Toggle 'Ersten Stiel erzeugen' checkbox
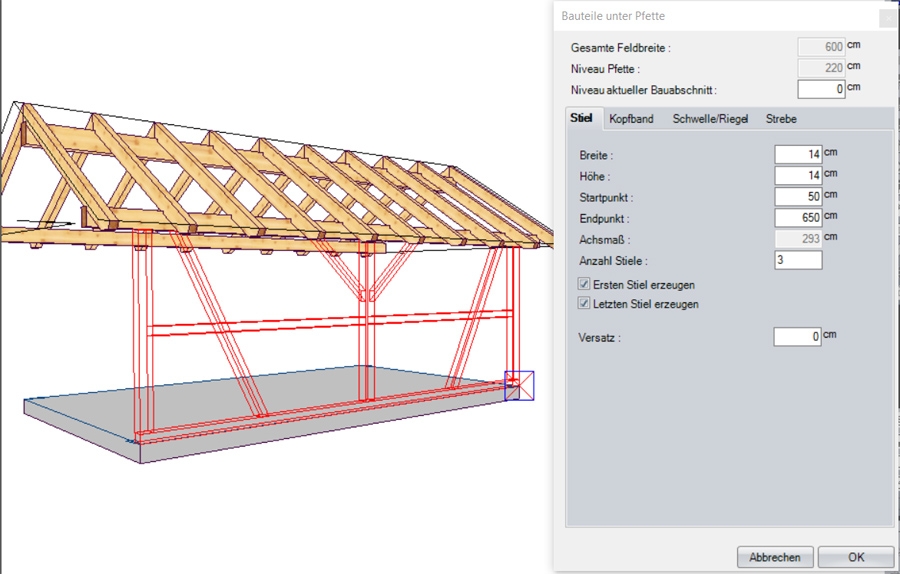 [x=585, y=285]
